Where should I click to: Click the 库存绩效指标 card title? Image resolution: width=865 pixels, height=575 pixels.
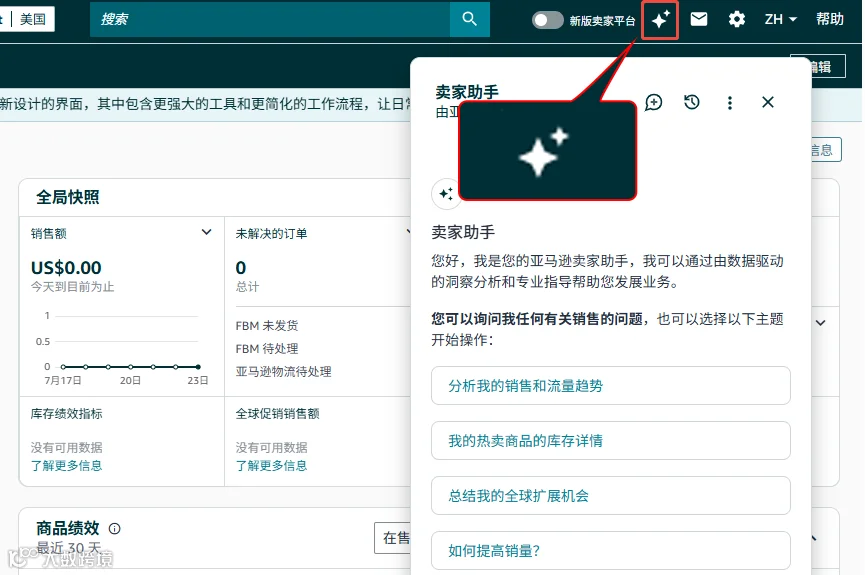tap(66, 414)
